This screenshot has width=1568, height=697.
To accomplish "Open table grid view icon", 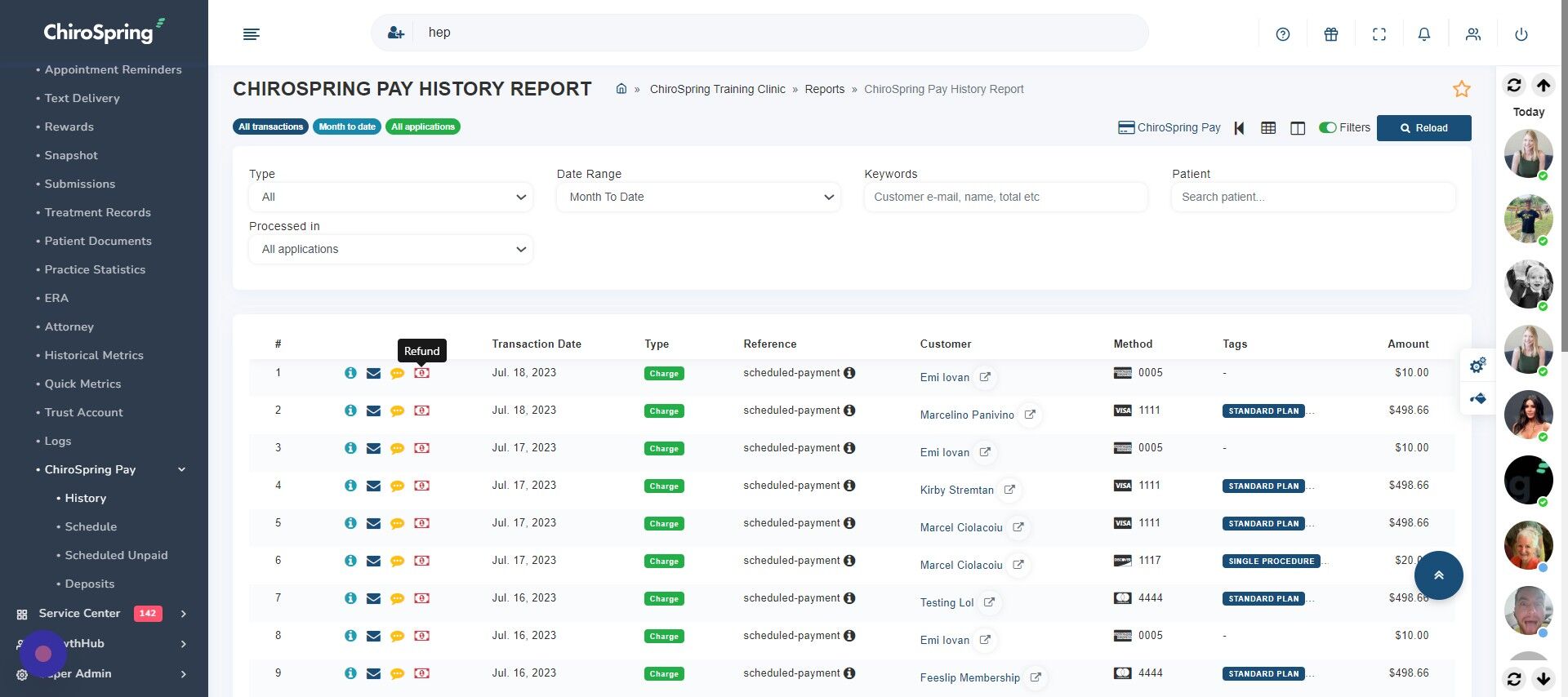I will coord(1268,128).
